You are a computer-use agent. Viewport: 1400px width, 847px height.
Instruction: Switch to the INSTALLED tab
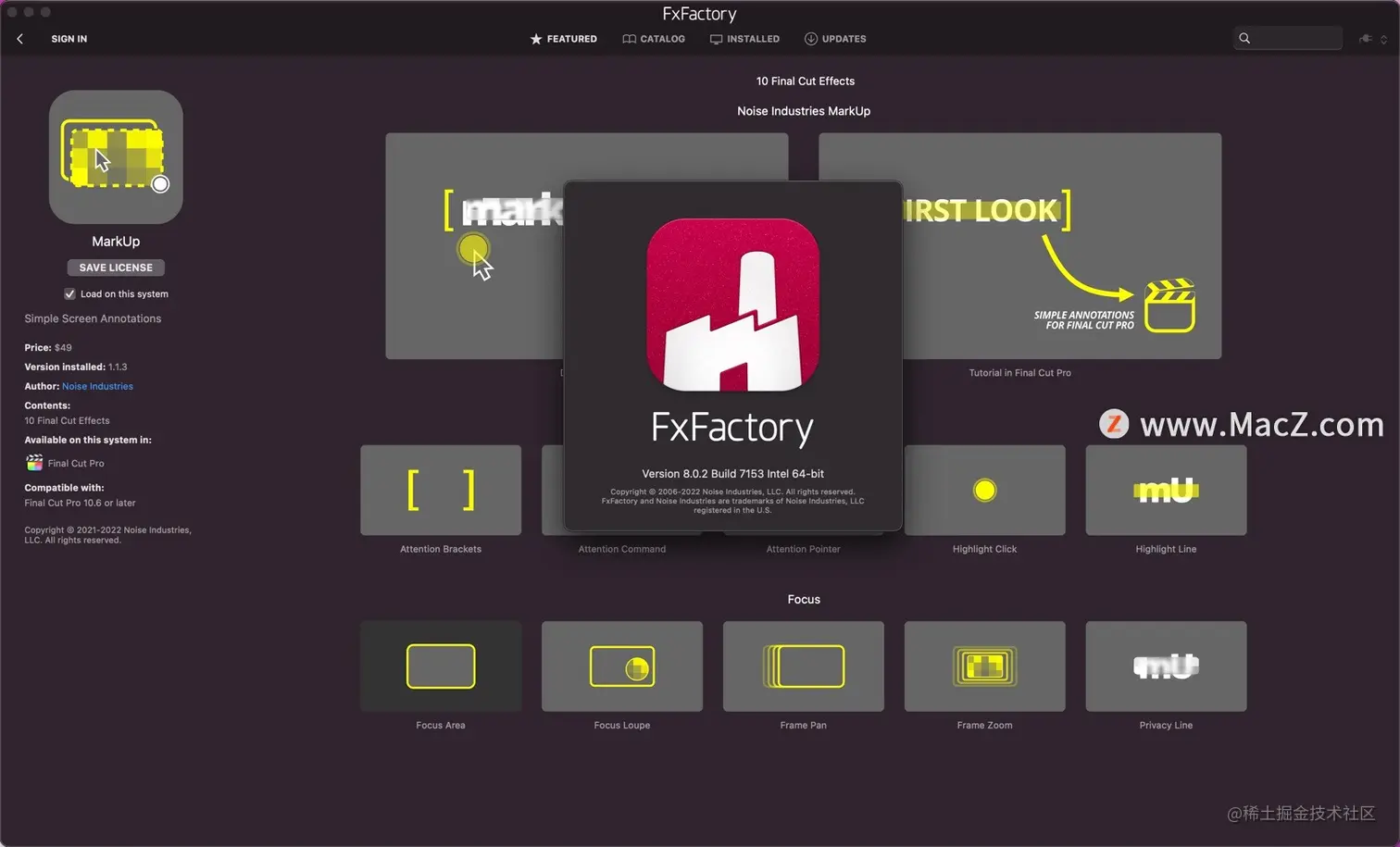tap(744, 39)
